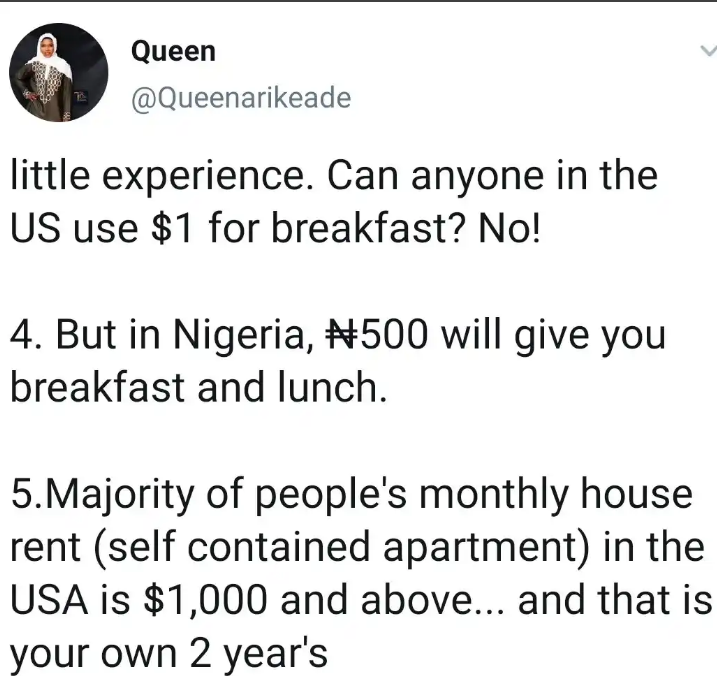Select the line 'breakfast and lunch.'
This screenshot has width=717, height=676.
[x=198, y=387]
